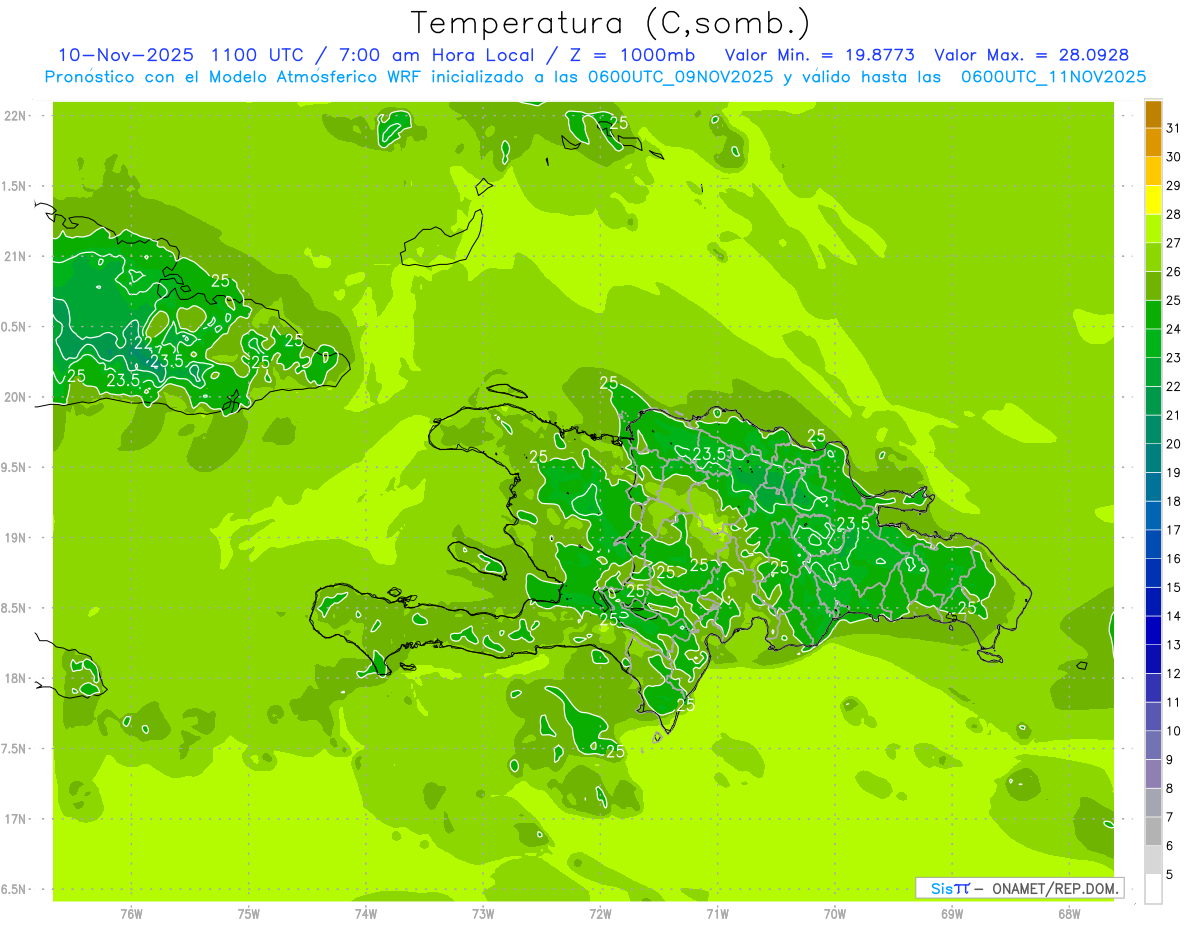This screenshot has height=927, width=1200.
Task: Click the '19N' latitude axis label
Action: pos(17,538)
